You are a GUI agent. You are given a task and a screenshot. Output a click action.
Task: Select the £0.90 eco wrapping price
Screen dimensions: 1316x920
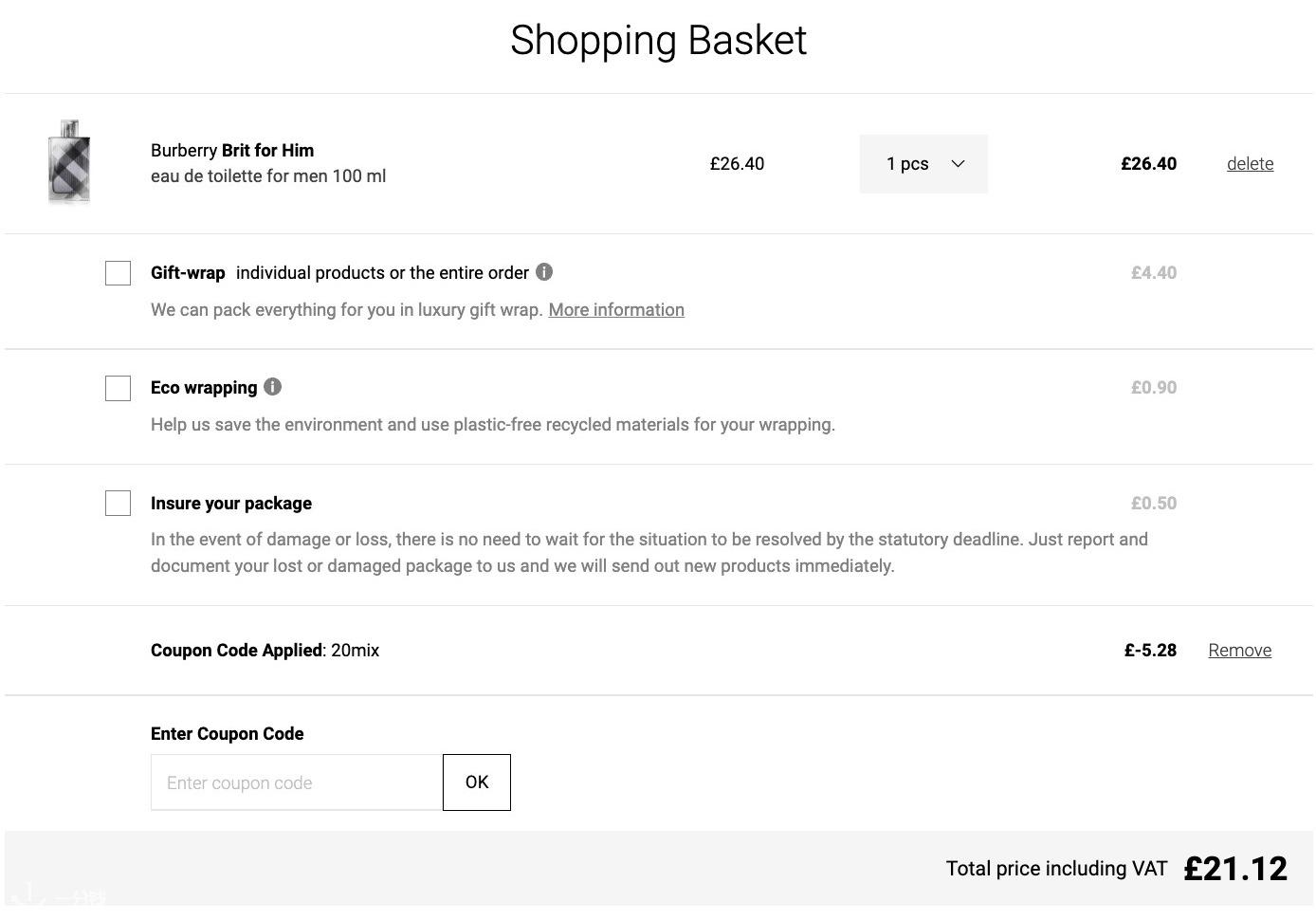pyautogui.click(x=1154, y=388)
